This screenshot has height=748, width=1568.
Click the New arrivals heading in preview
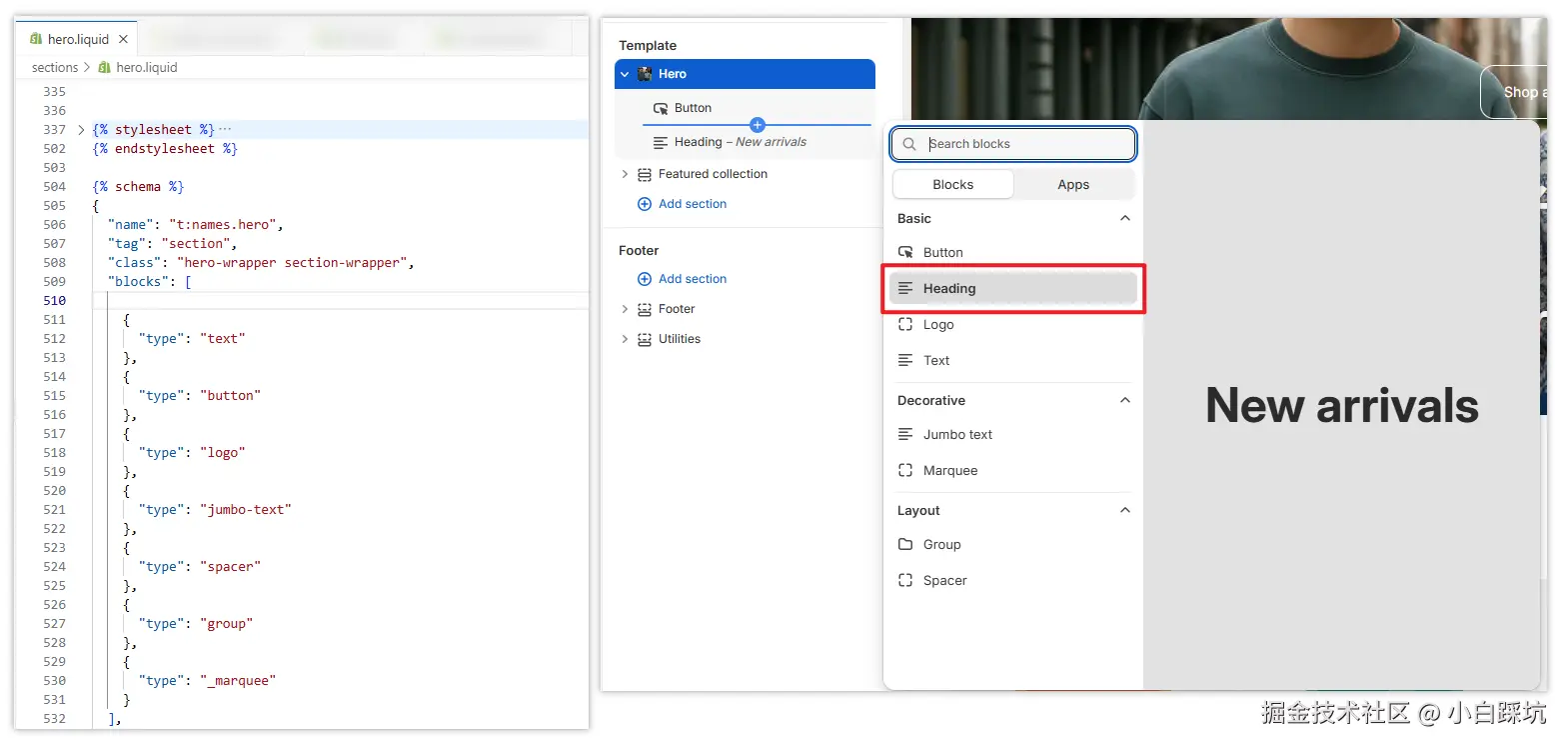[1341, 406]
